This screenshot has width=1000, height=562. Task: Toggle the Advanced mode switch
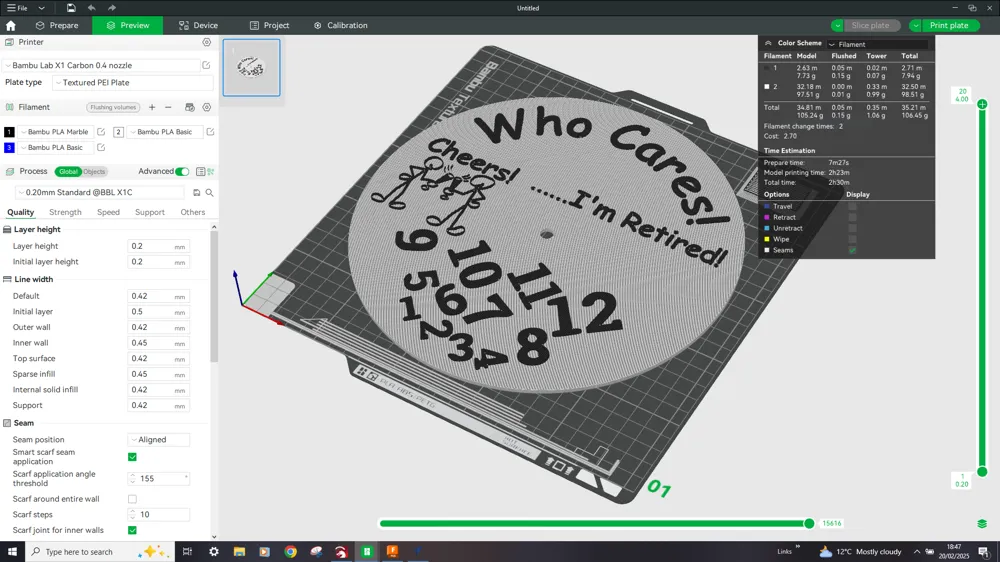tap(182, 172)
